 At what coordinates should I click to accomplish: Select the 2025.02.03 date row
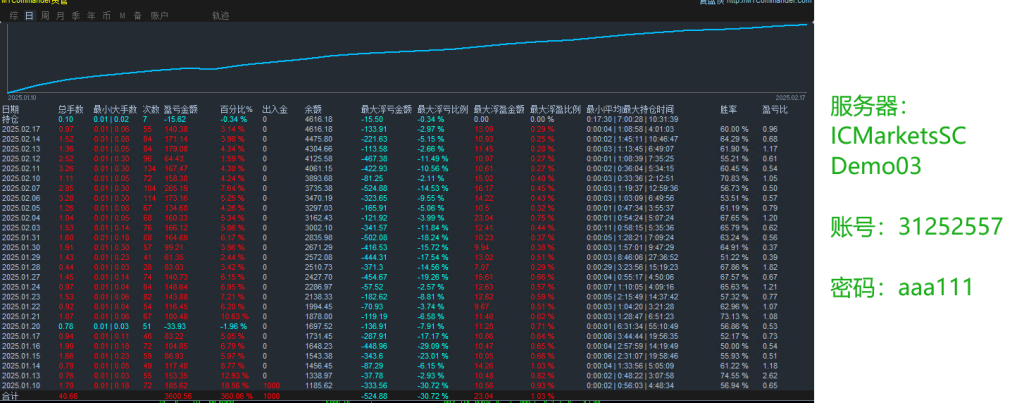coord(407,227)
